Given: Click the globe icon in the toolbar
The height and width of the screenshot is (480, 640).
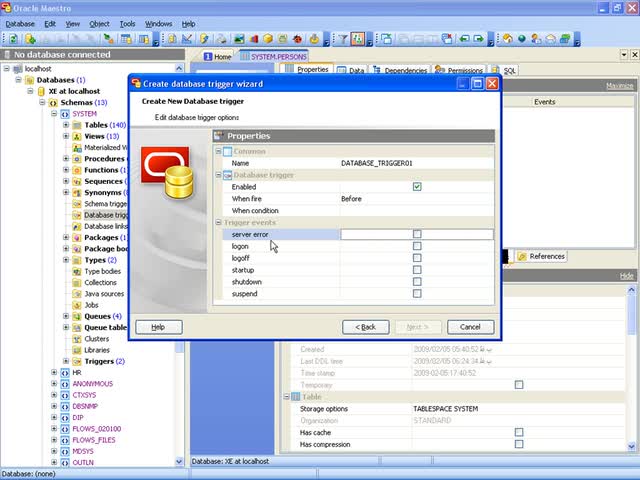Looking at the screenshot, I should click(522, 39).
